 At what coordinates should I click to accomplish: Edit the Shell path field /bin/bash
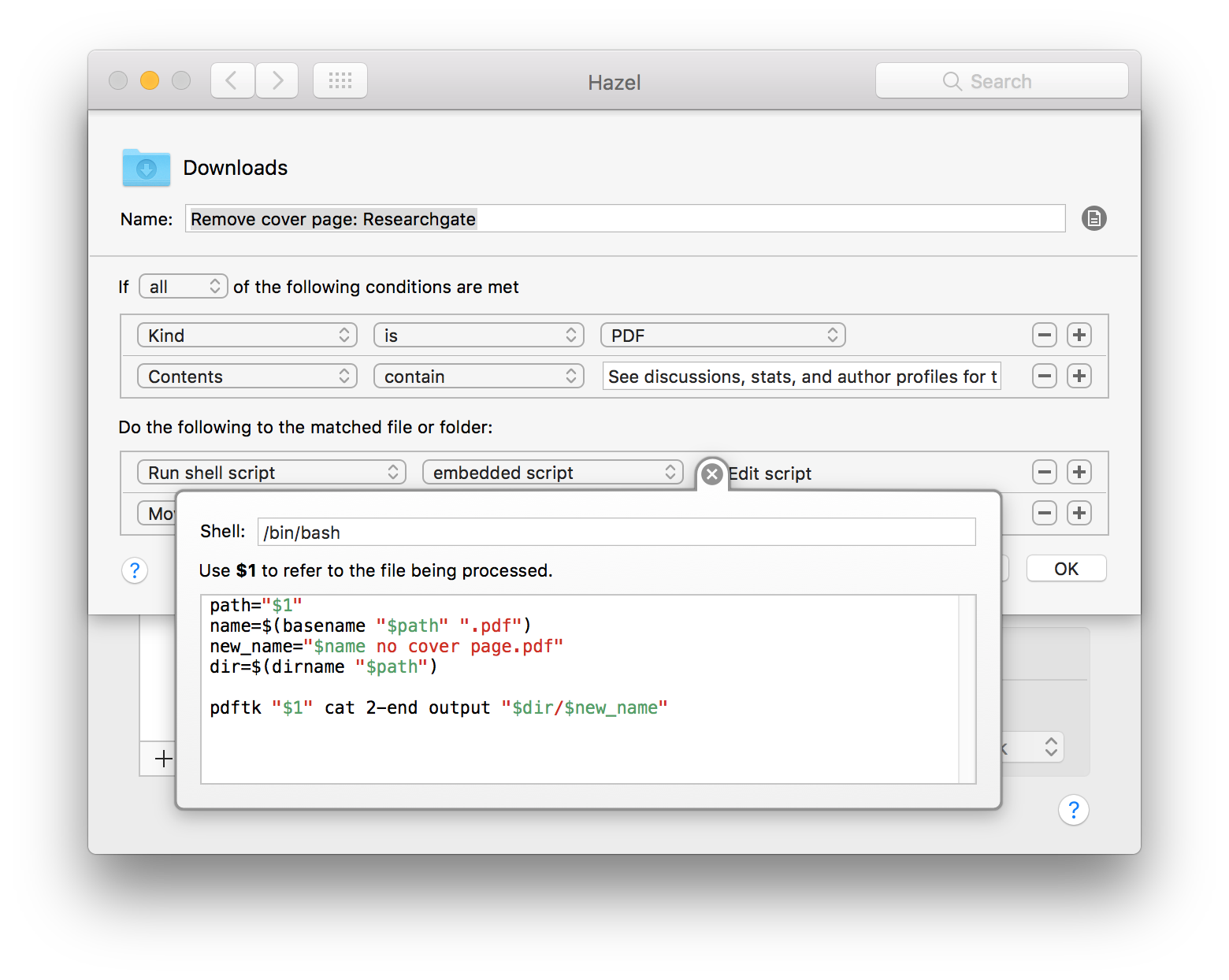click(x=617, y=532)
